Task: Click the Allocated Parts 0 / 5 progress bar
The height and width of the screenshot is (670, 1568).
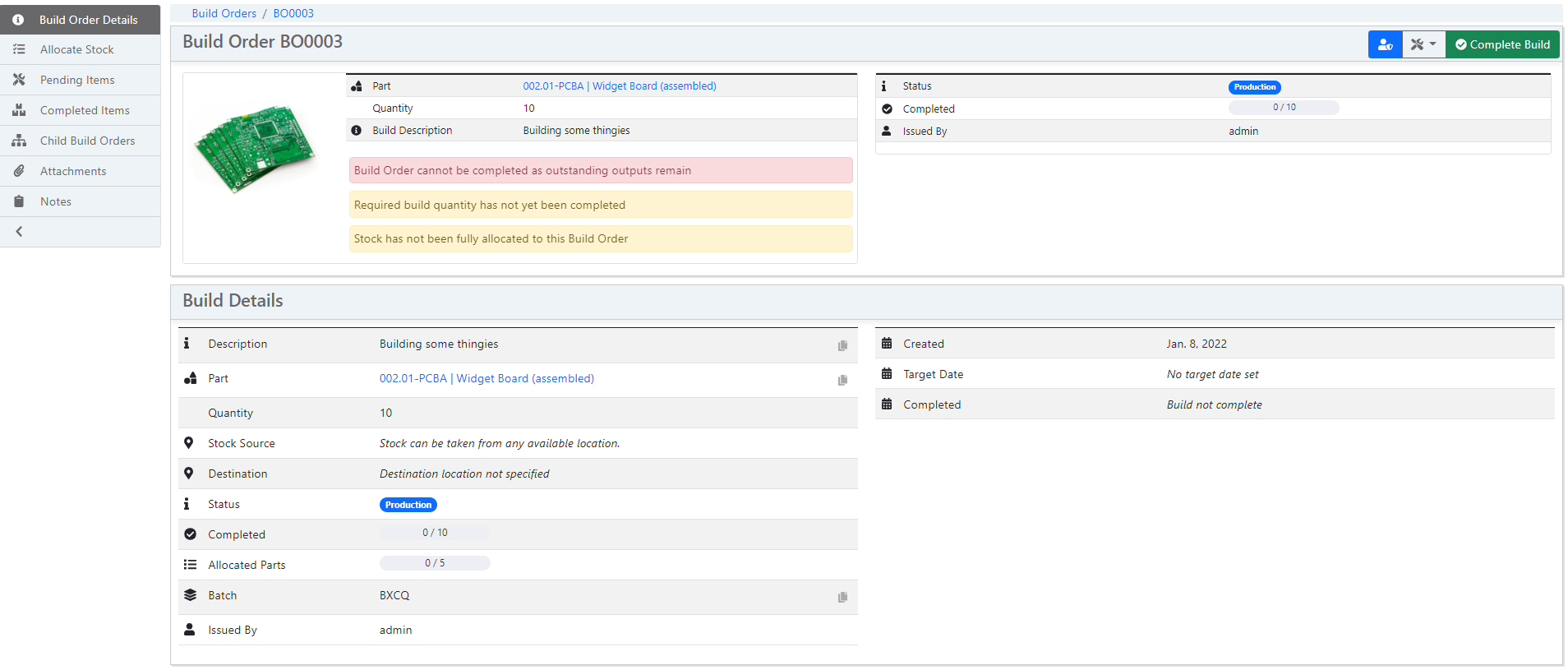Action: tap(435, 563)
